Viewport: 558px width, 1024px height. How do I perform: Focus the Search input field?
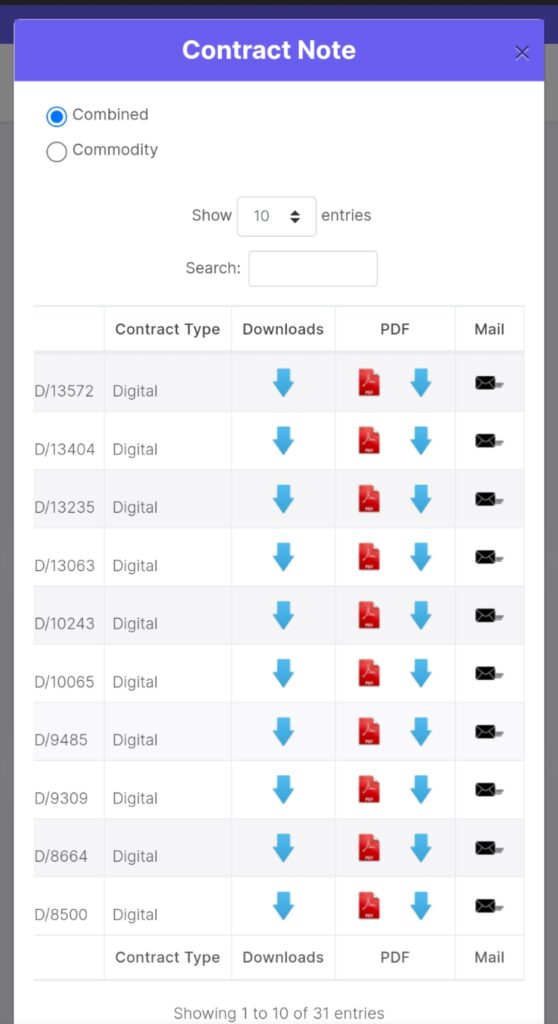tap(313, 268)
